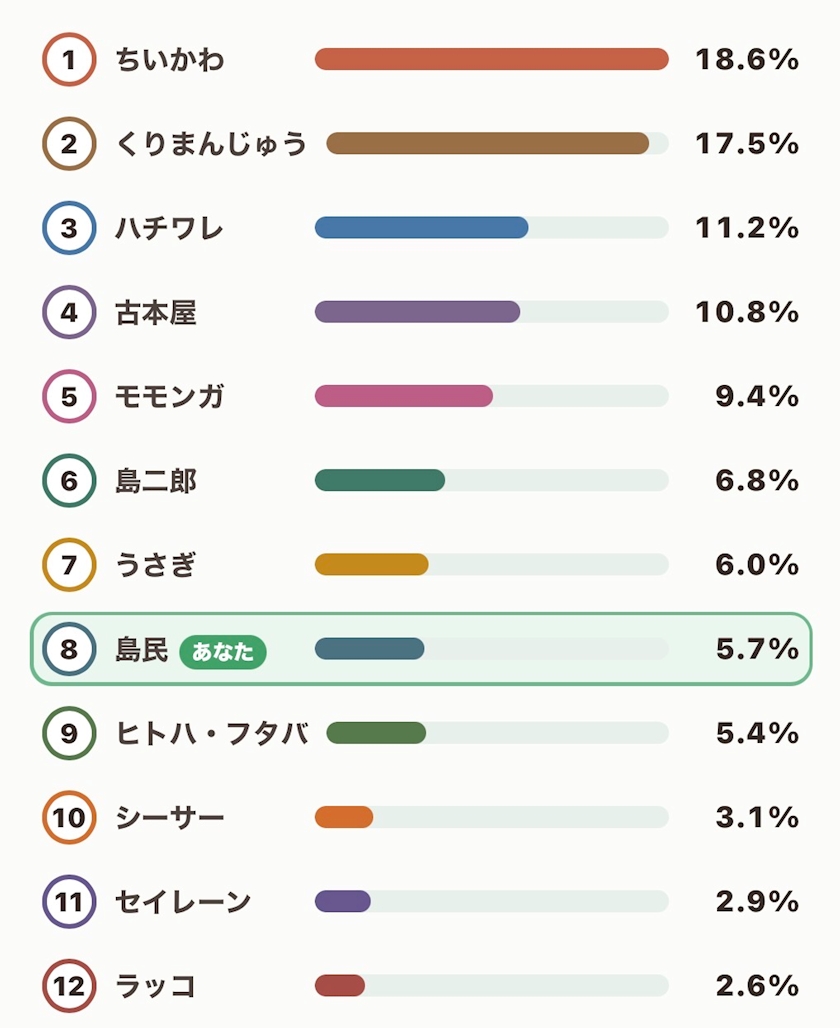Click the rank 2 brown circle badge
Image resolution: width=840 pixels, height=1028 pixels.
pos(70,144)
